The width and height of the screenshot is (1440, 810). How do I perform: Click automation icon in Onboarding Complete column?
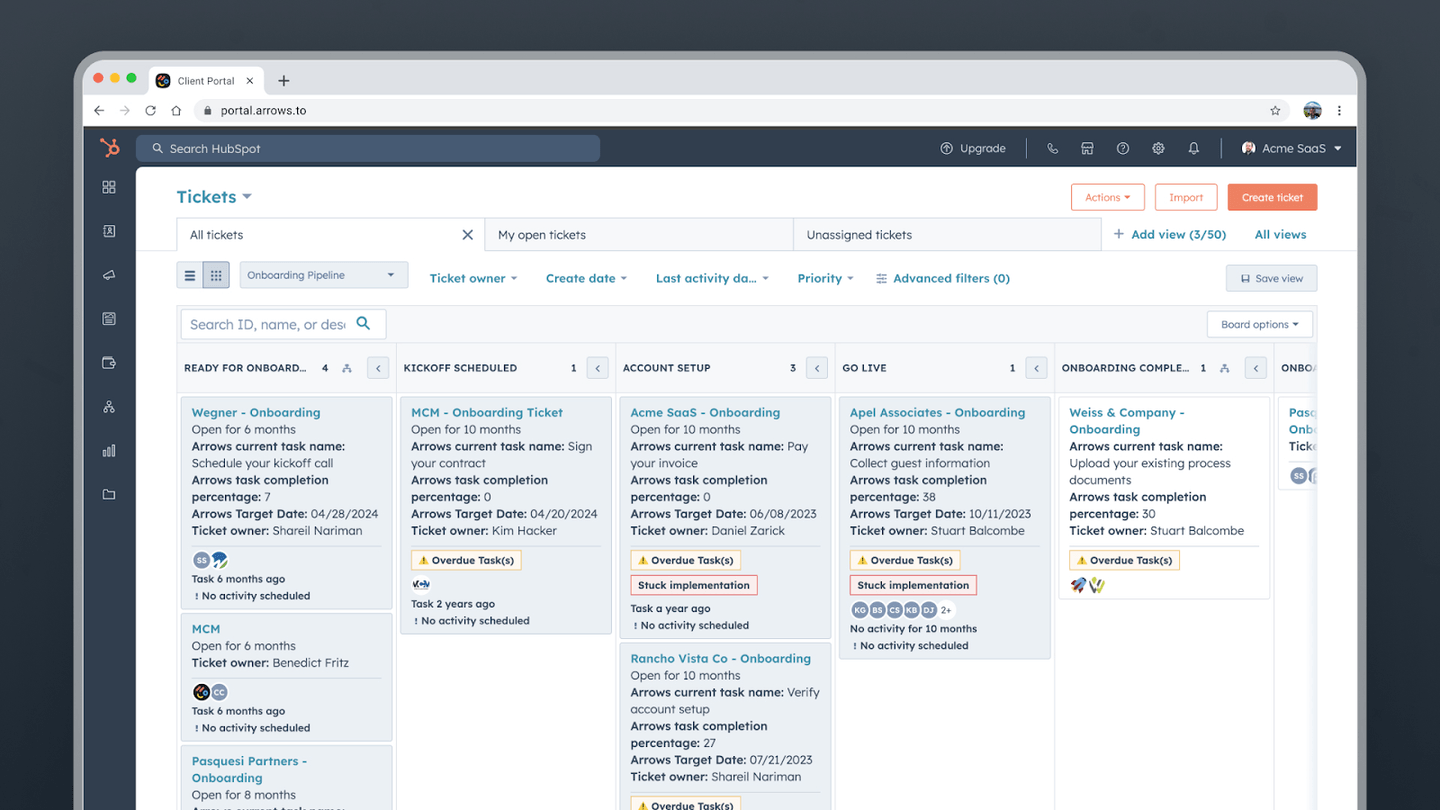pos(1225,368)
